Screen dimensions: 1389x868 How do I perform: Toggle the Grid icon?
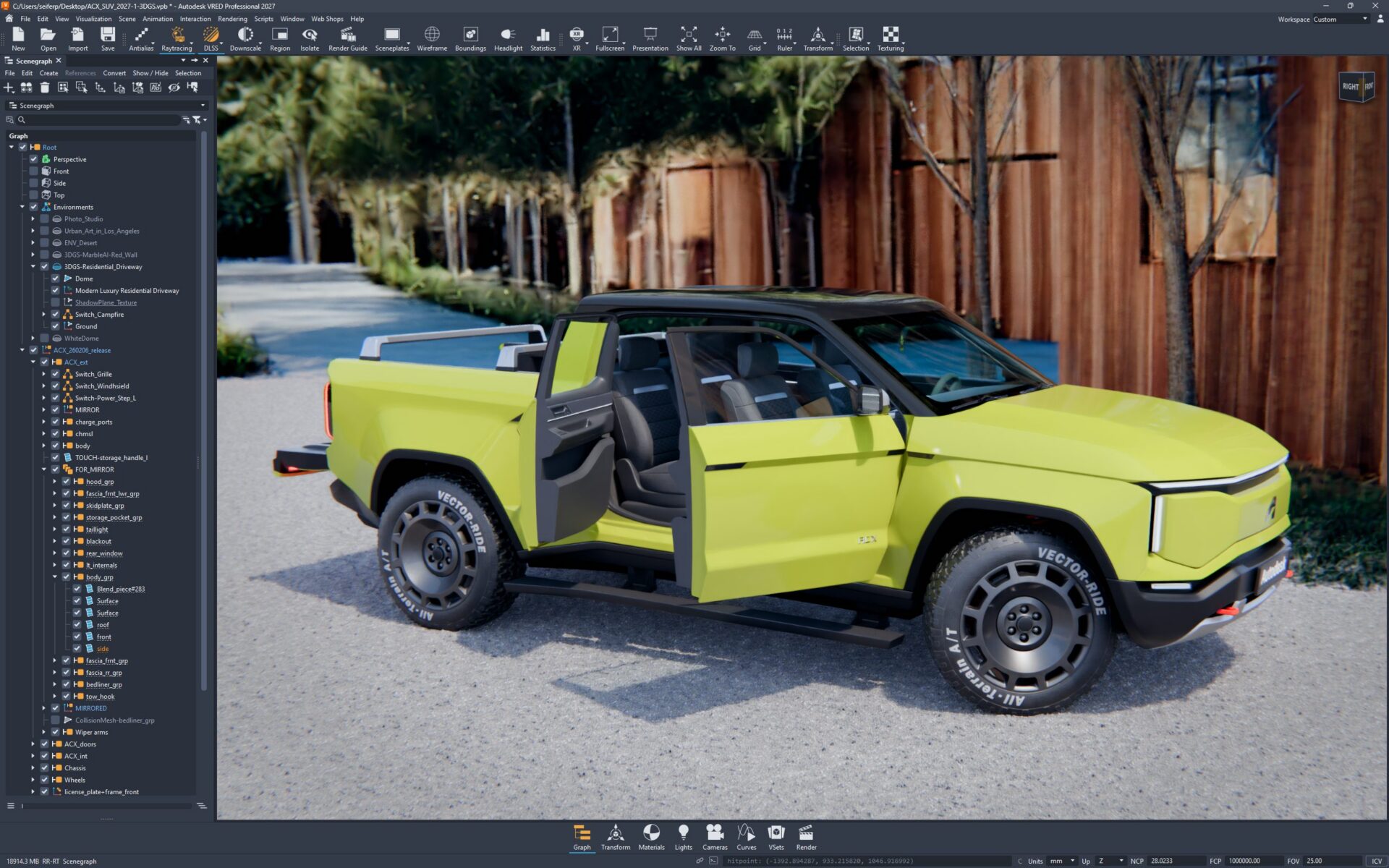click(755, 39)
